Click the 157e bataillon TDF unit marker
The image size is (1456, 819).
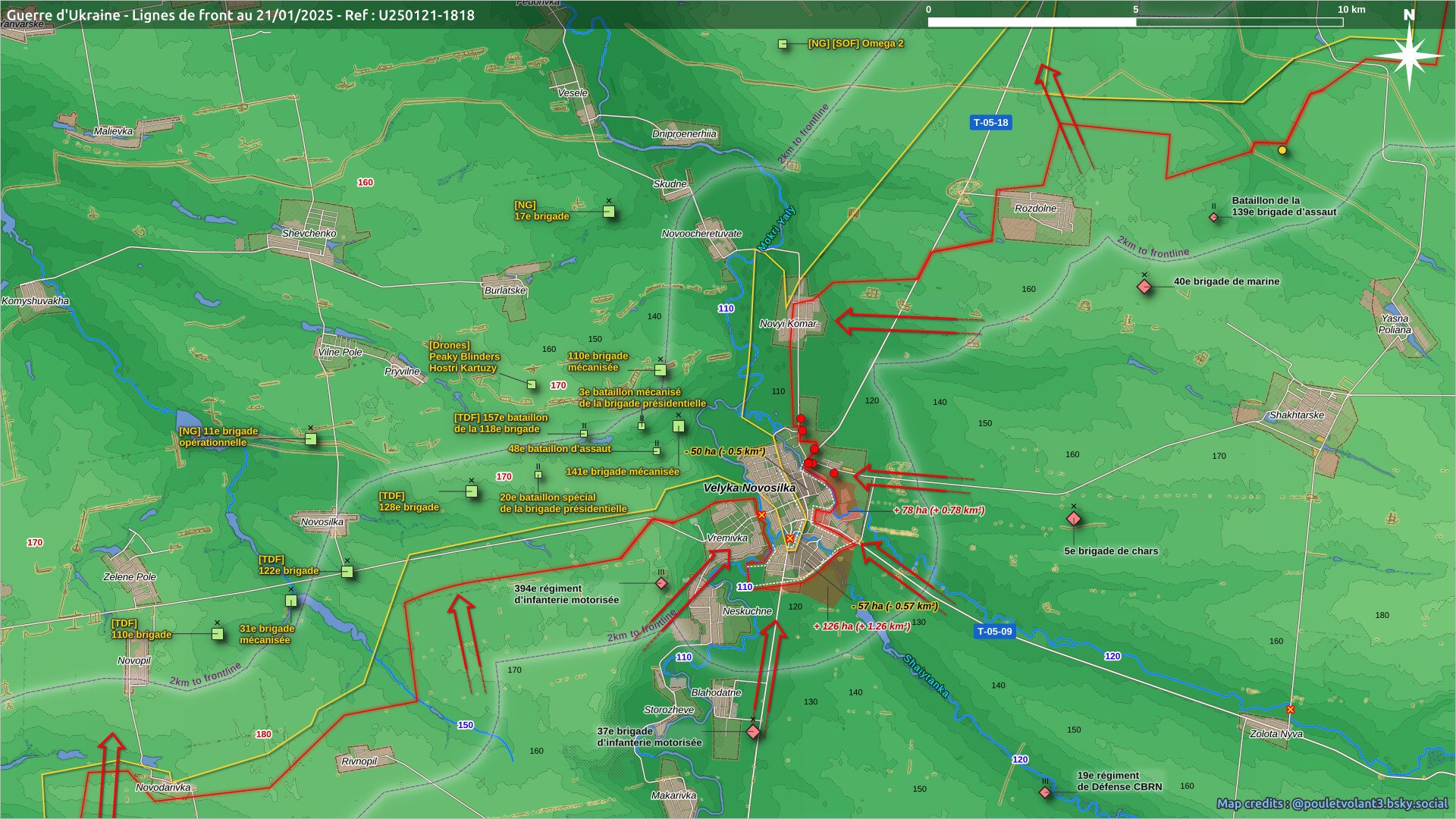(x=584, y=434)
